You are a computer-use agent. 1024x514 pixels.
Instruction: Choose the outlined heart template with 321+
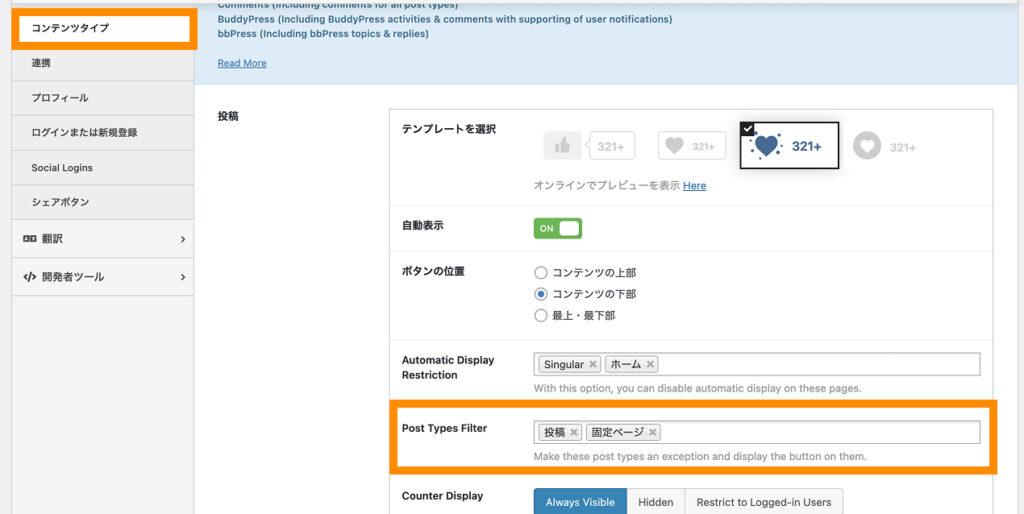click(691, 146)
